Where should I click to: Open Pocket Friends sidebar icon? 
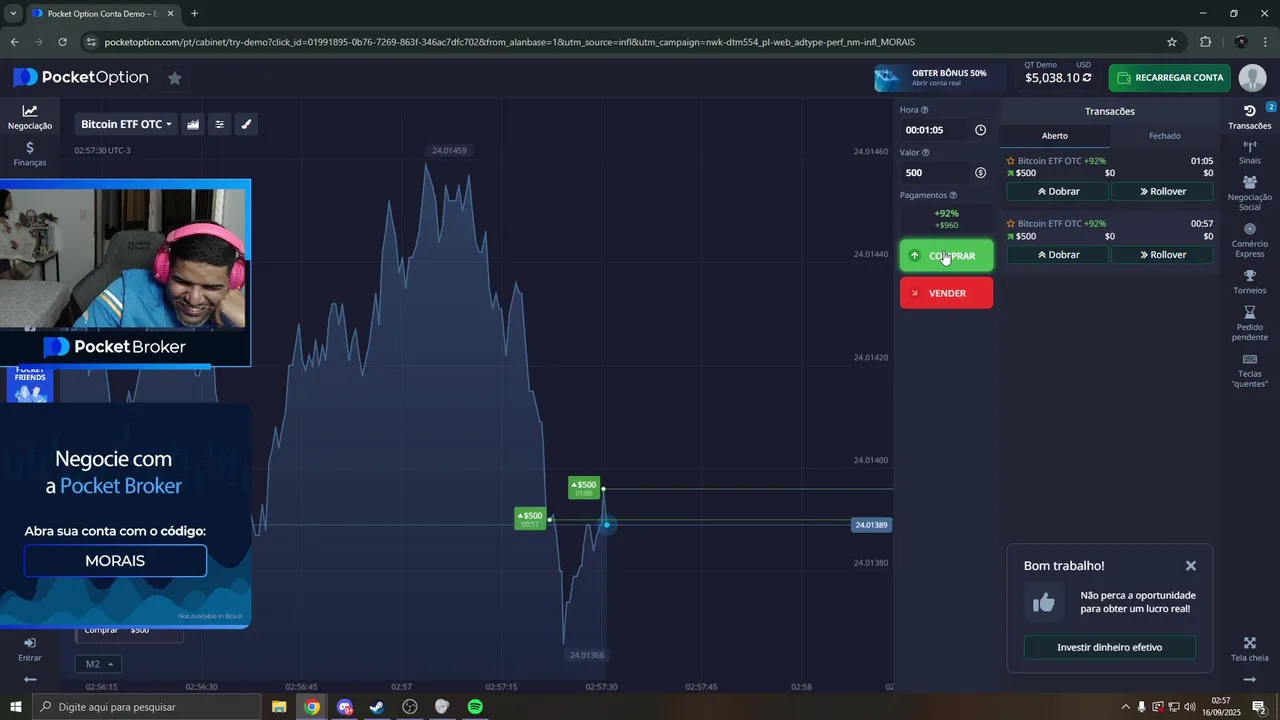(30, 384)
